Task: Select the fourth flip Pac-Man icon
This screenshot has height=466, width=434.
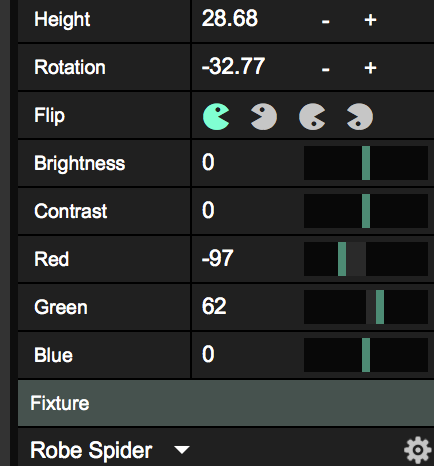Action: [360, 116]
